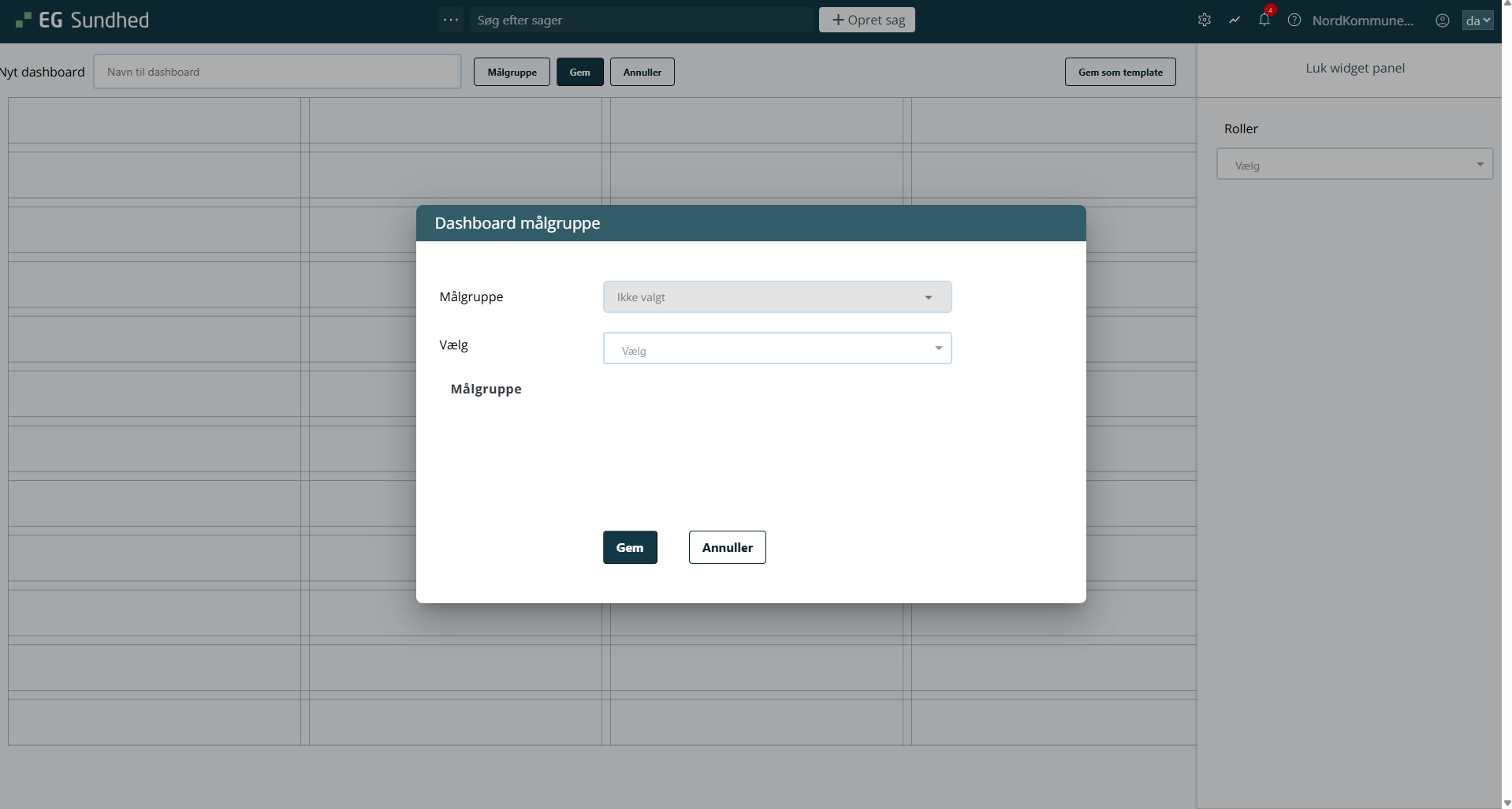The width and height of the screenshot is (1512, 809).
Task: Expand the Målgruppe 'Ikke valgt' dropdown
Action: coord(776,297)
